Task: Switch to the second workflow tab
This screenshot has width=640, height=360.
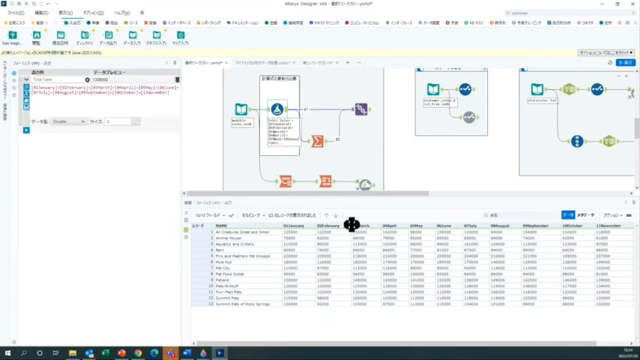Action: 262,63
